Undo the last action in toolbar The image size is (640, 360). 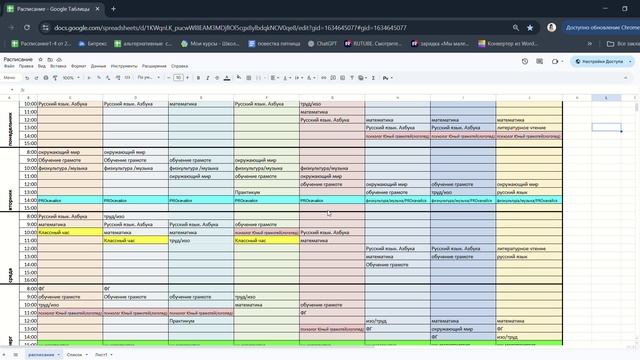pos(27,78)
